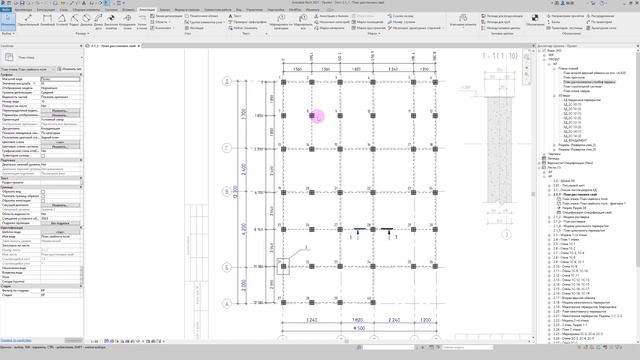This screenshot has height=360, width=640.
Task: Select the Diameter (Диаметр) dimension tool
Action: pos(86,21)
